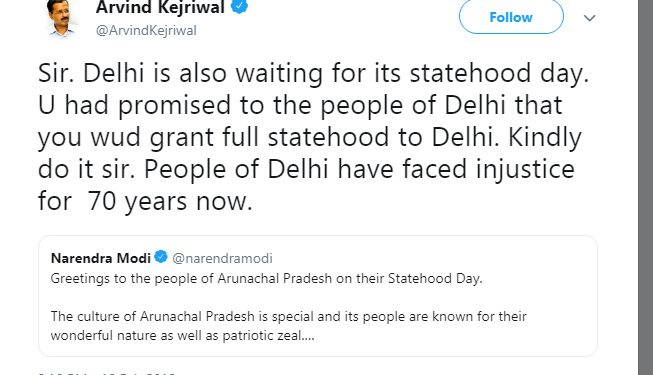The image size is (653, 375).
Task: Click the tweet line 'Sir. Delhi is also waiting'
Action: (x=314, y=74)
